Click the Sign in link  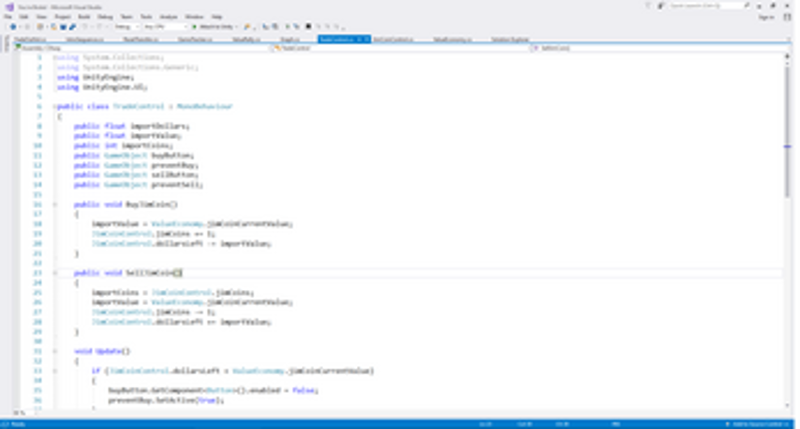(x=766, y=17)
